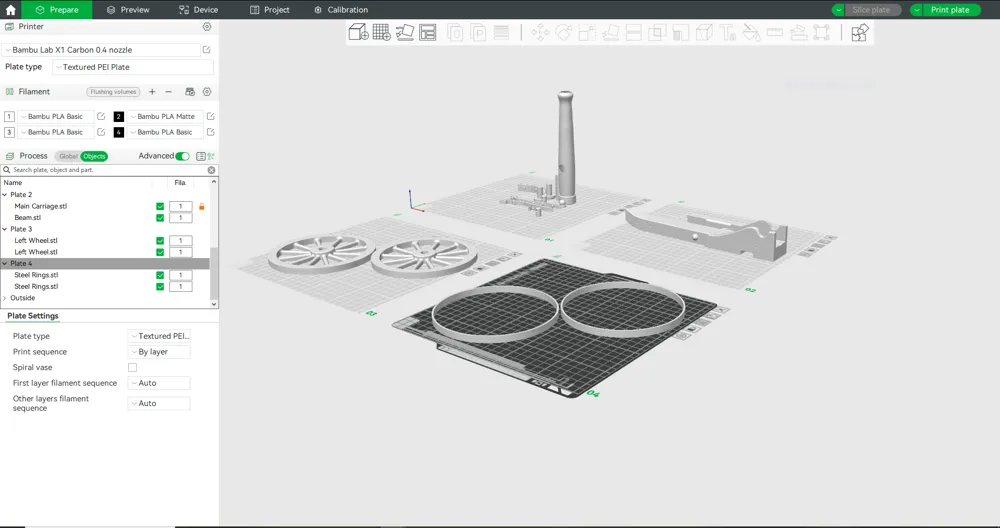This screenshot has height=528, width=1000.
Task: Edit the Bambu Lab X1 Carbon printer preset
Action: [207, 50]
